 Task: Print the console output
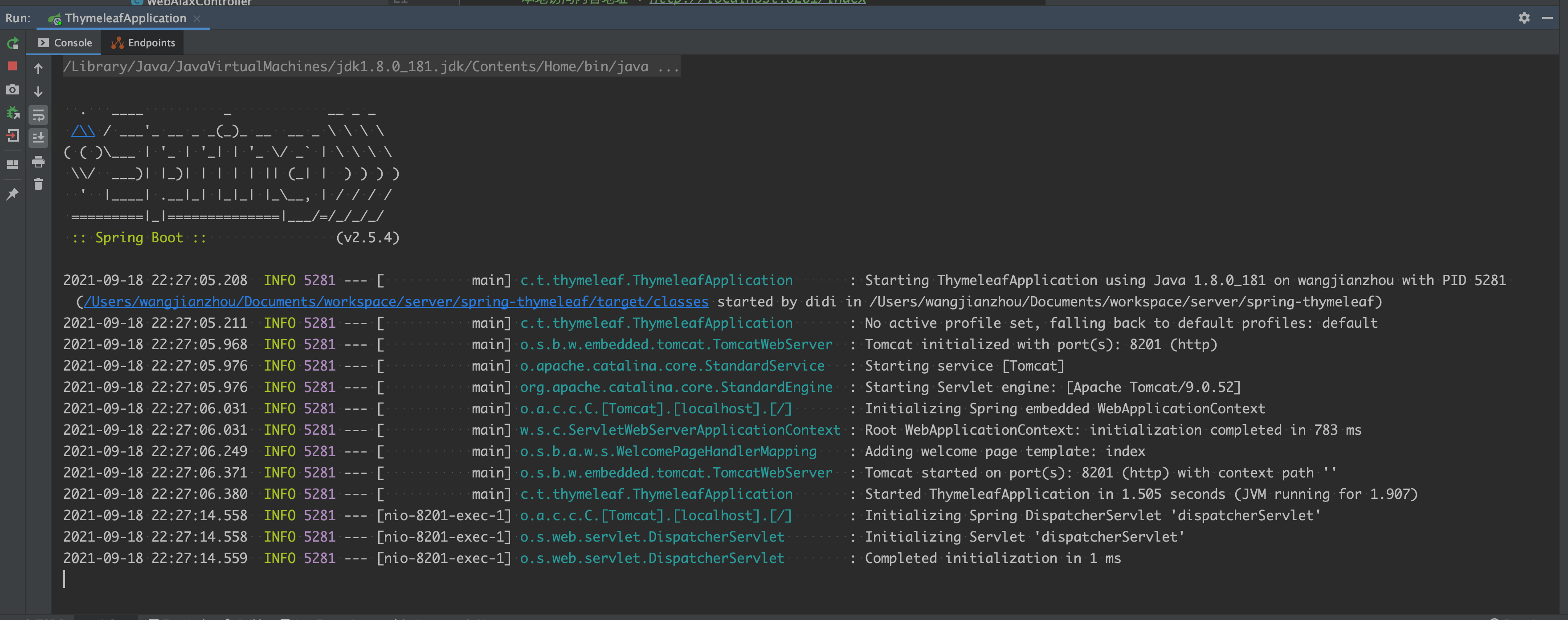coord(38,162)
